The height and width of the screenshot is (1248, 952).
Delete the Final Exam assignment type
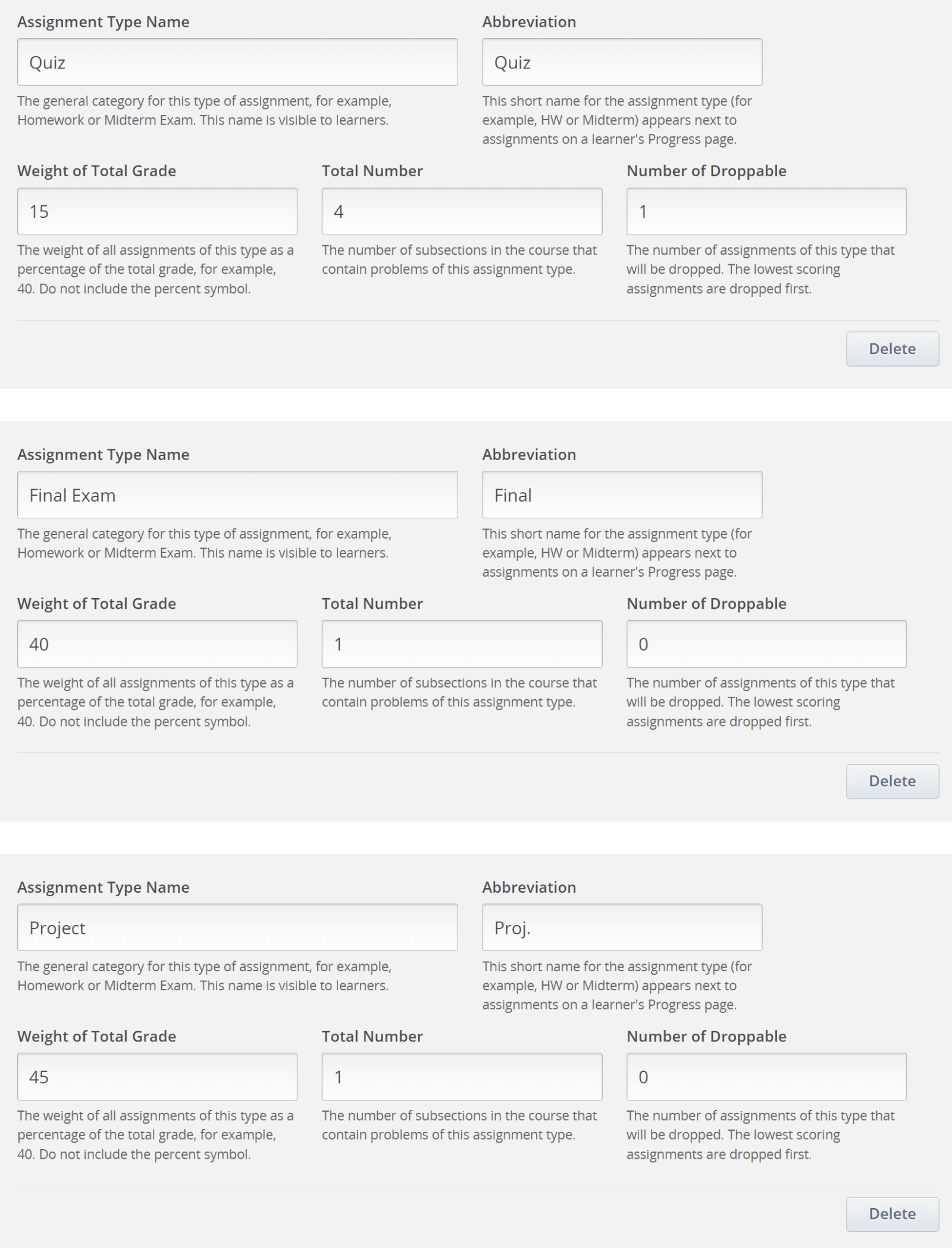pos(892,781)
